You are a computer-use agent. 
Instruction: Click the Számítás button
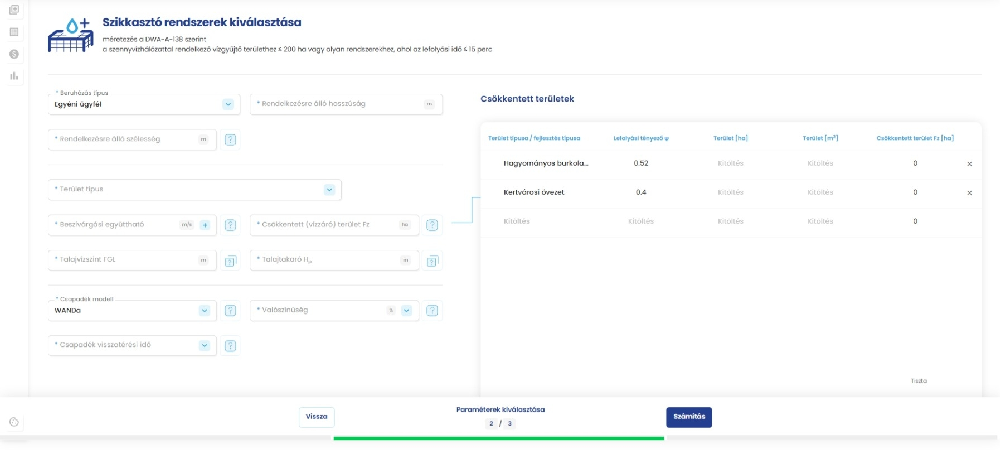tap(689, 417)
